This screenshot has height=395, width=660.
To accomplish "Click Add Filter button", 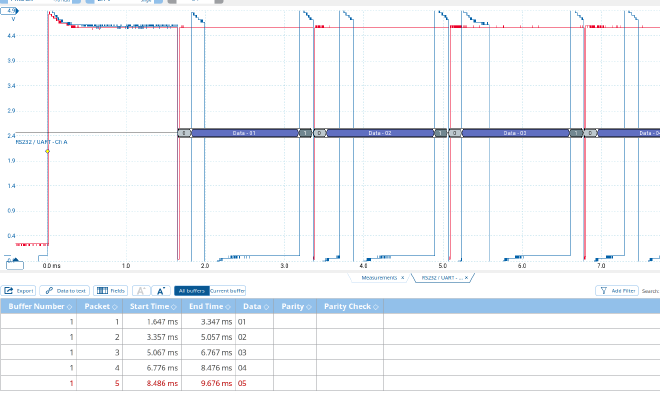I will [617, 291].
